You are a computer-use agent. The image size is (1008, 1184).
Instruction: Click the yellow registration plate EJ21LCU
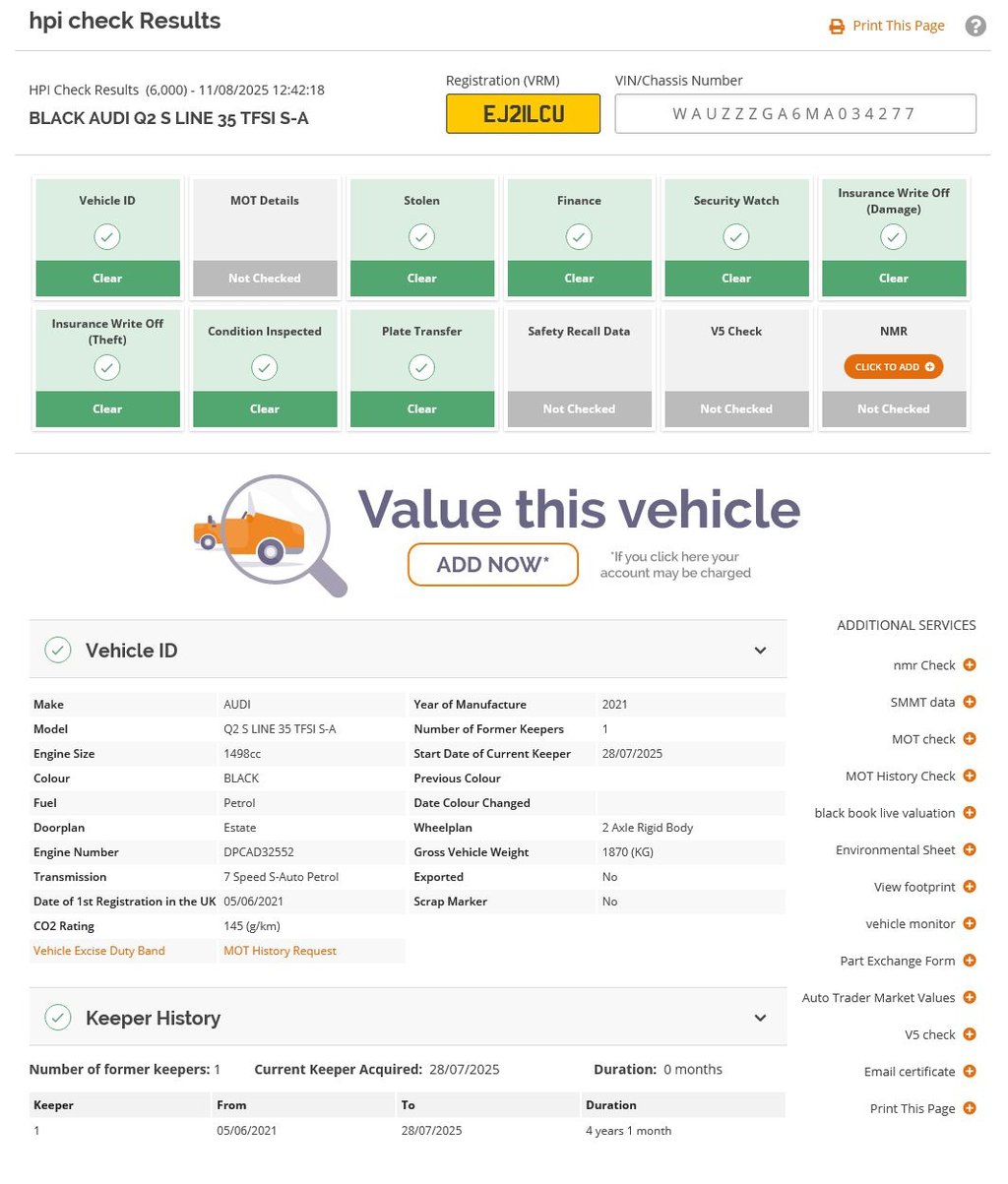pyautogui.click(x=523, y=114)
